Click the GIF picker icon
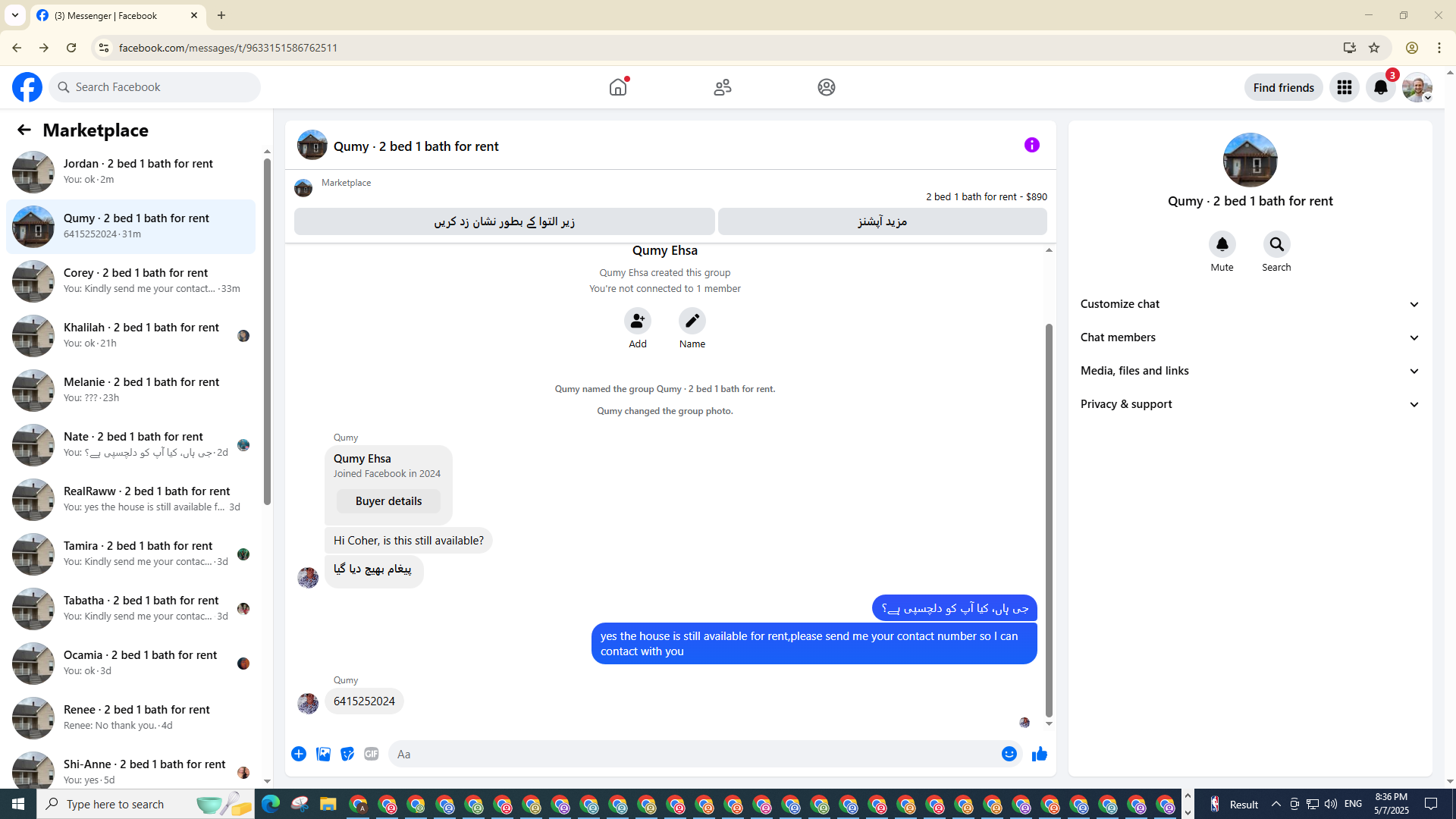Image resolution: width=1456 pixels, height=819 pixels. (371, 754)
